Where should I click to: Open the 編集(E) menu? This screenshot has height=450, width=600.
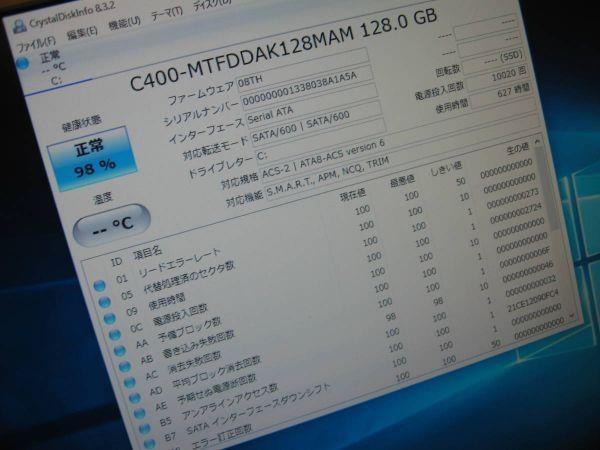coord(81,33)
